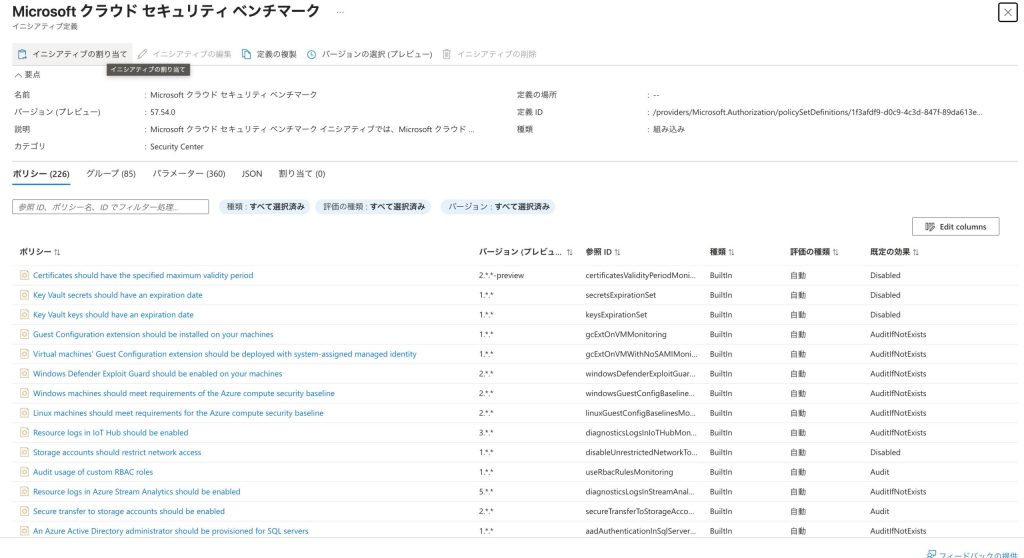
Task: Open Storage accounts should restrict network access
Action: click(117, 452)
